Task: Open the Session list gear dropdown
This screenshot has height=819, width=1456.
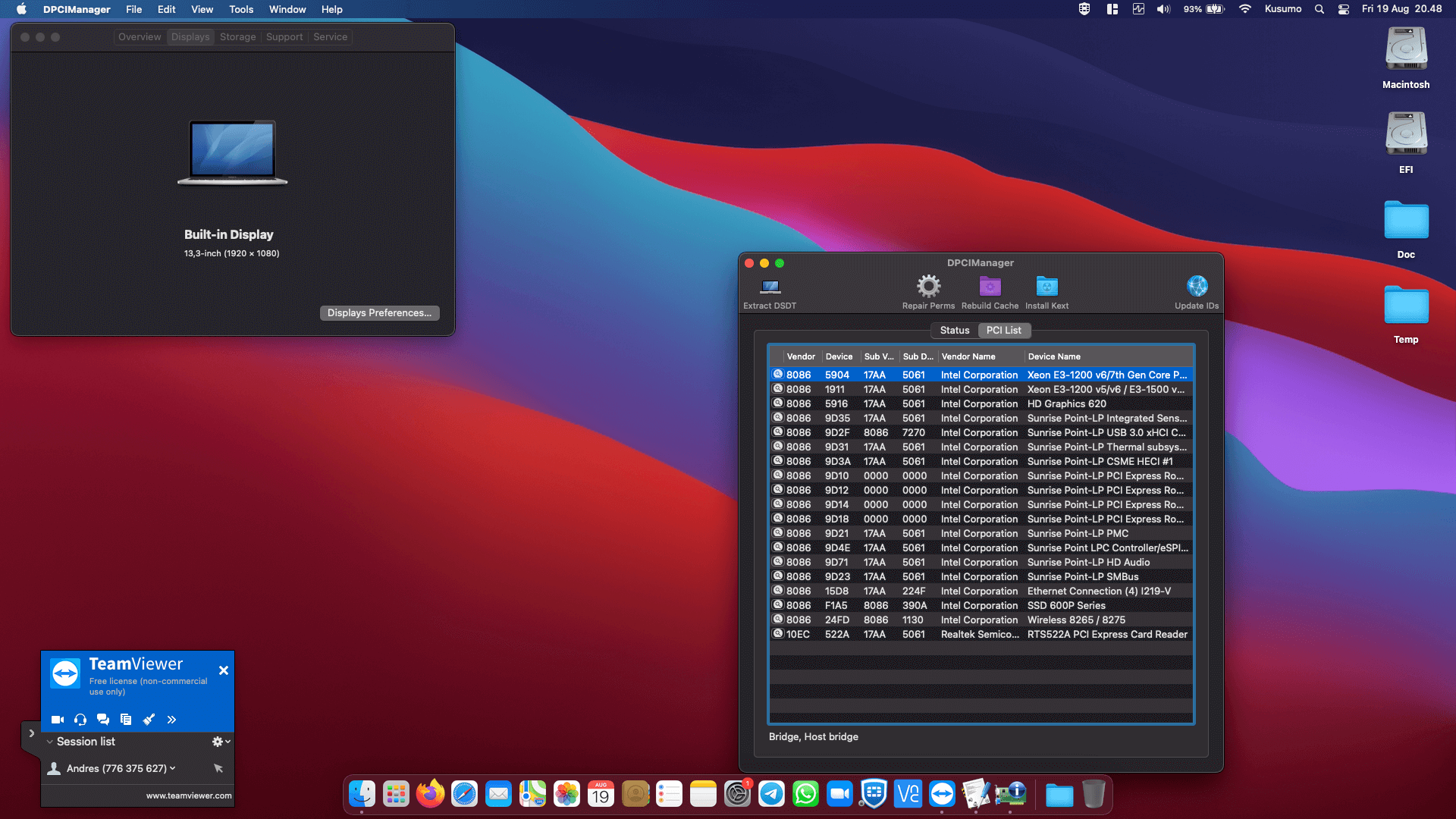Action: point(221,742)
